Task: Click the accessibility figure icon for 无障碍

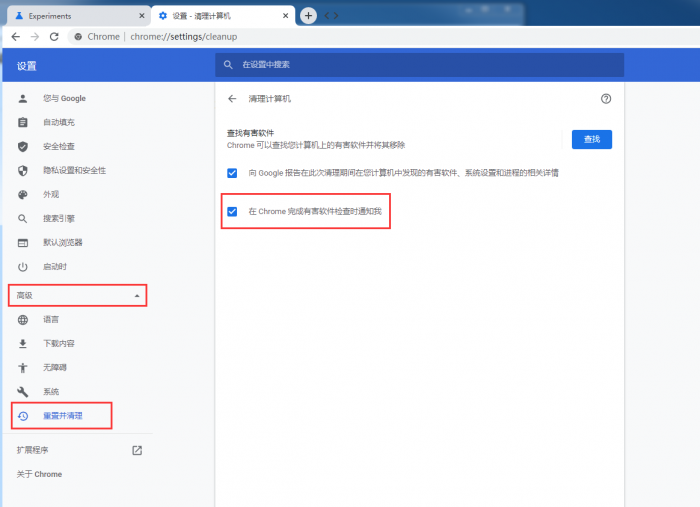Action: coord(23,368)
